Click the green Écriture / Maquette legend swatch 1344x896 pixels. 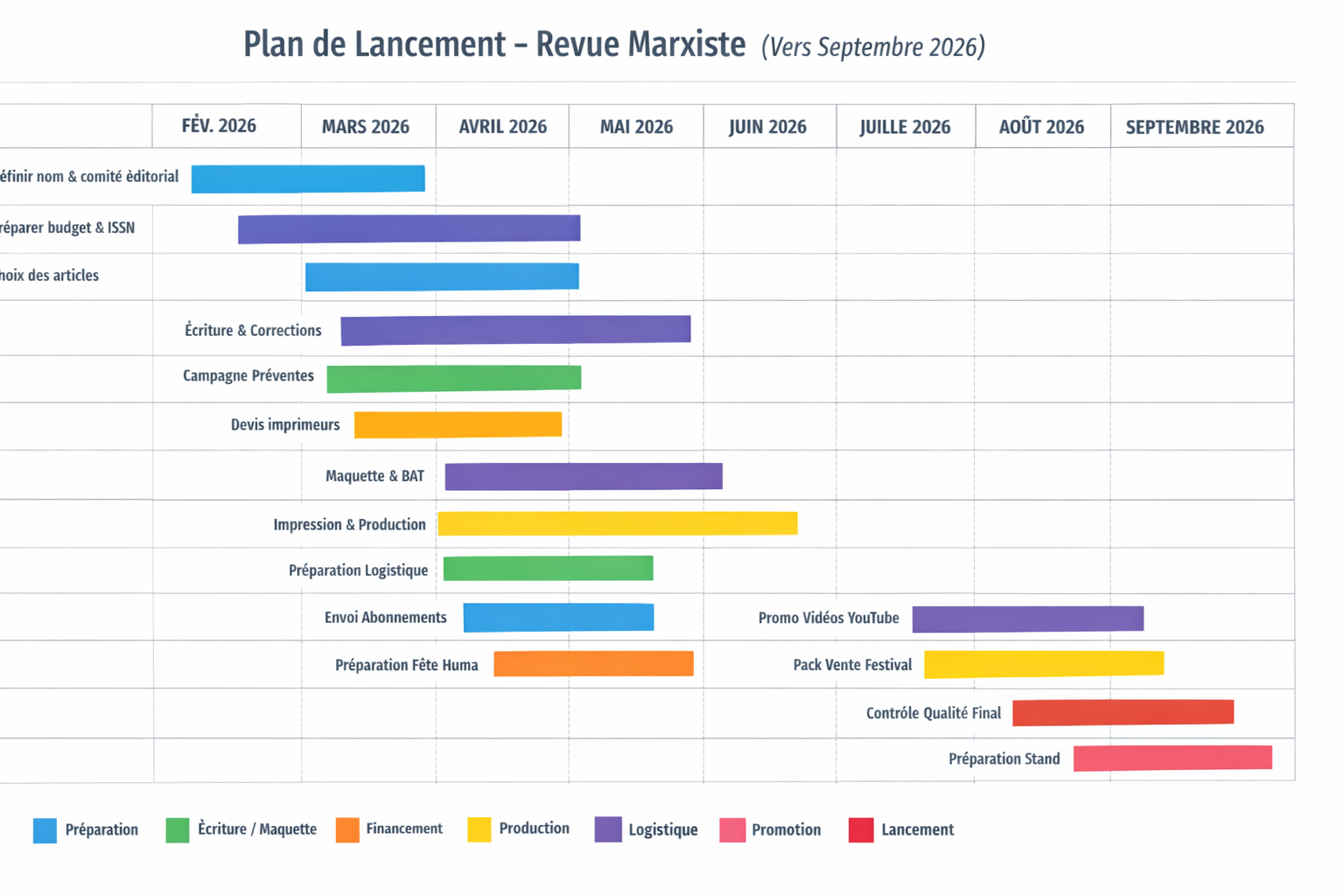178,830
